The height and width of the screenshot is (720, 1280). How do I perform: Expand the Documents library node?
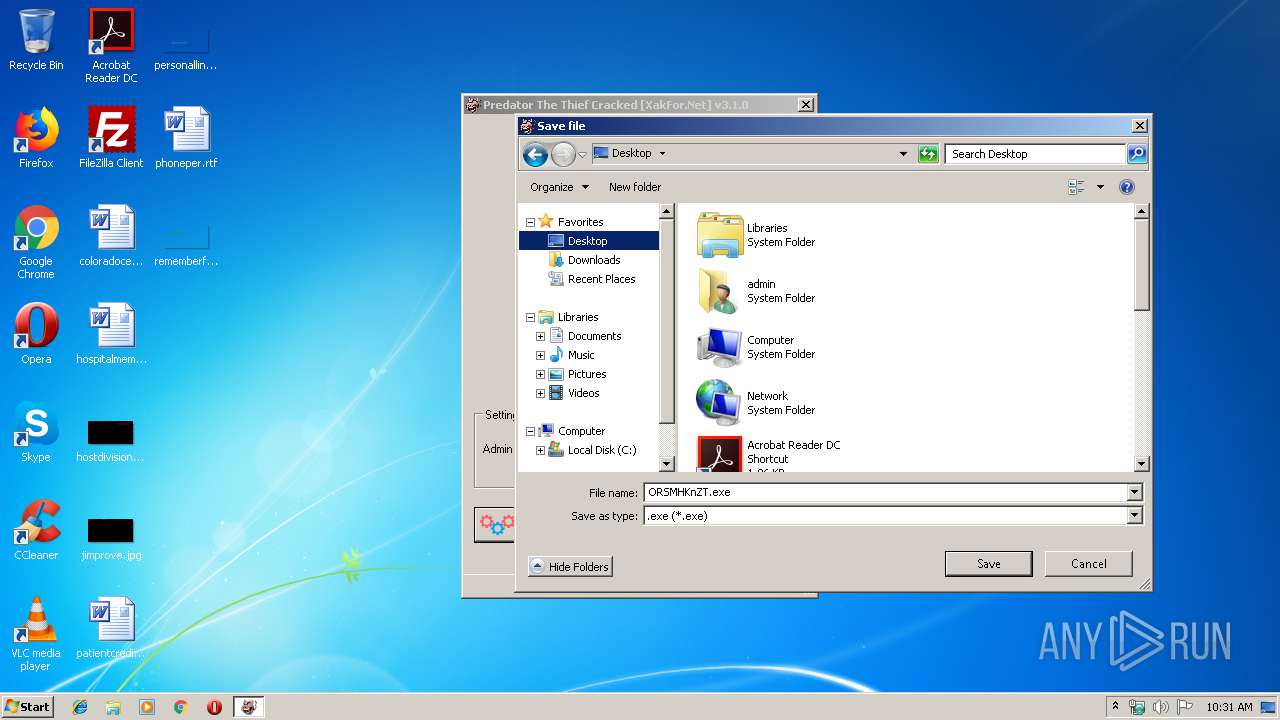(x=540, y=336)
